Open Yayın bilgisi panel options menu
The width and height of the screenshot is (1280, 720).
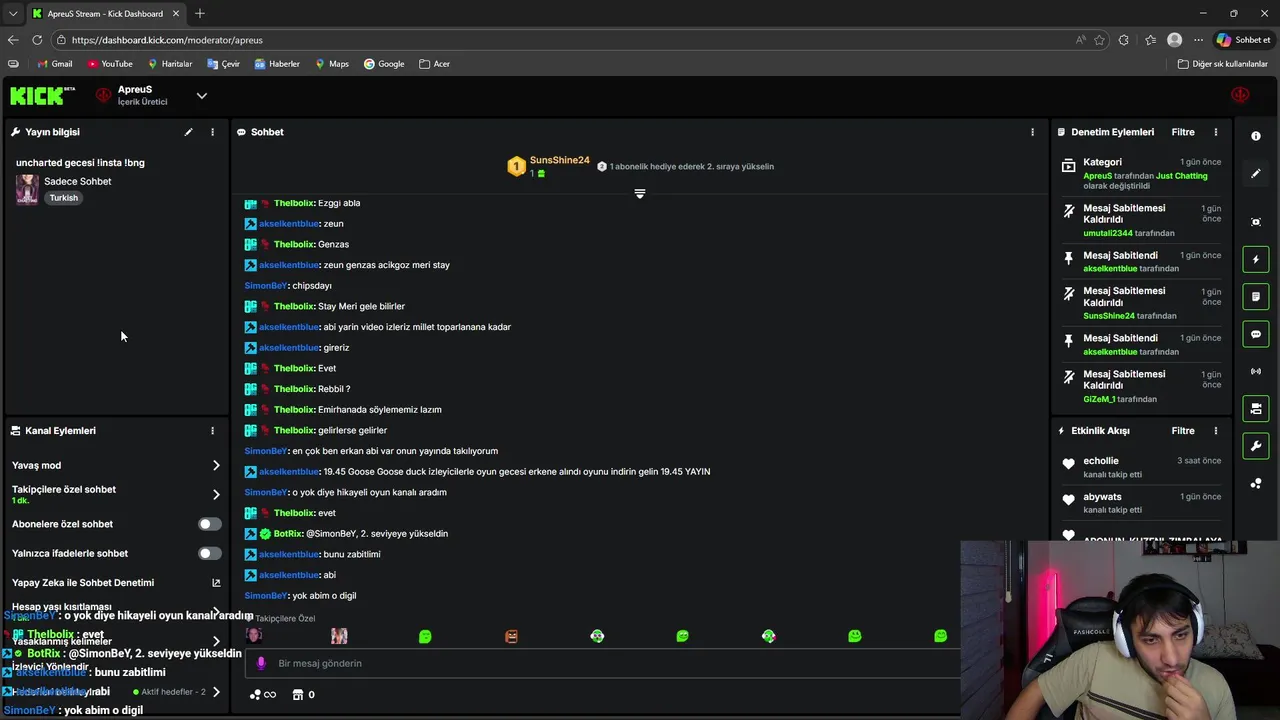(x=212, y=132)
